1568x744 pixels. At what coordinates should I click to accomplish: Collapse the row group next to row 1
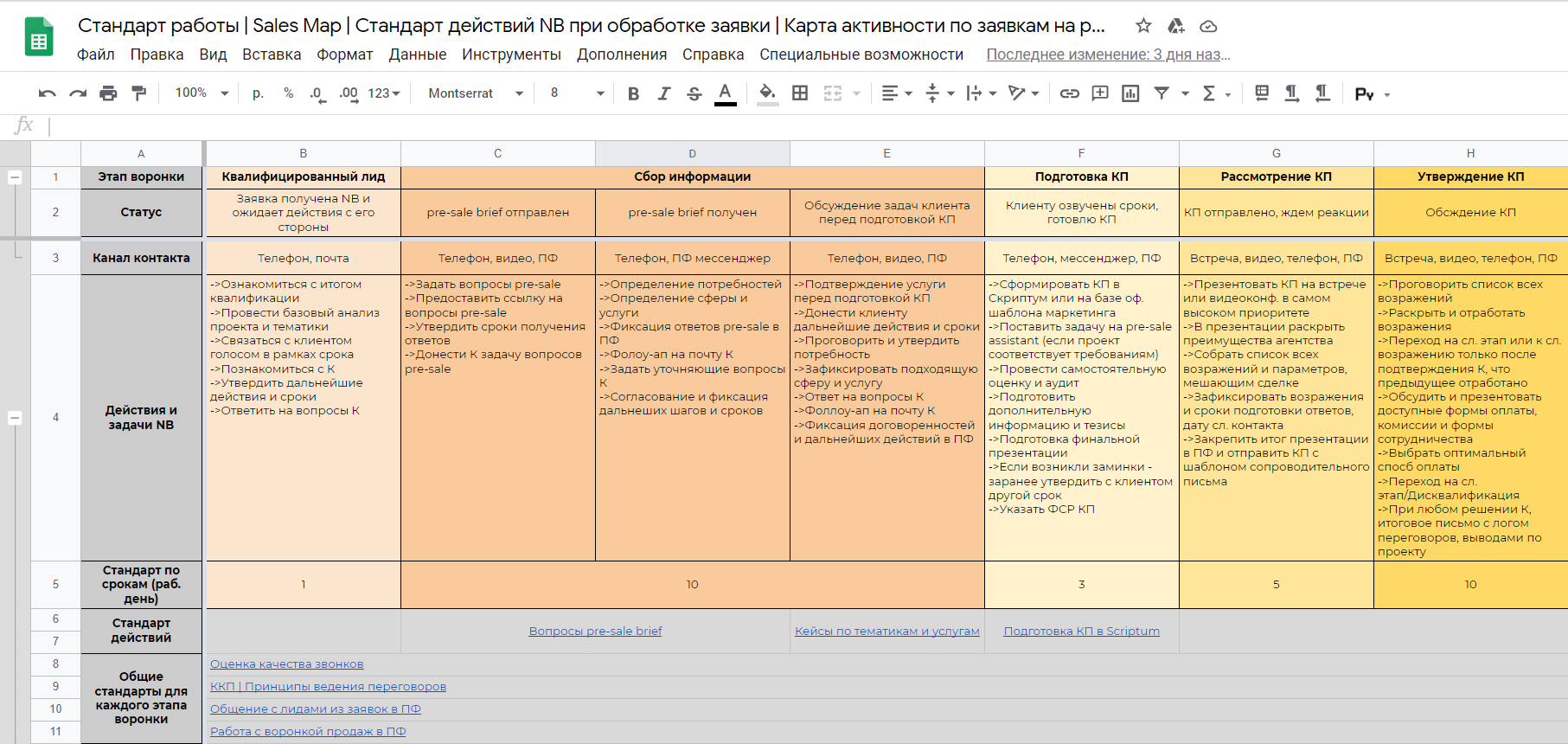tap(15, 177)
